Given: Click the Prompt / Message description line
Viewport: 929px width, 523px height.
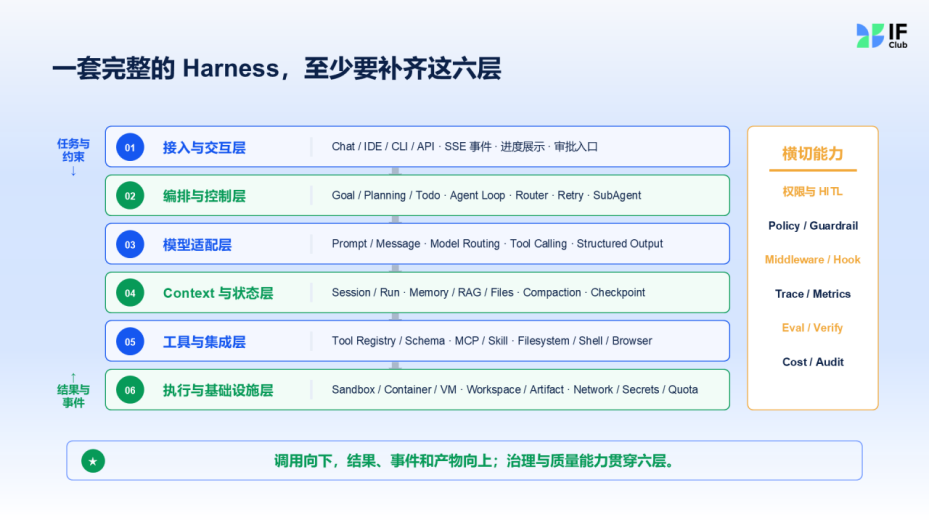Looking at the screenshot, I should point(497,244).
